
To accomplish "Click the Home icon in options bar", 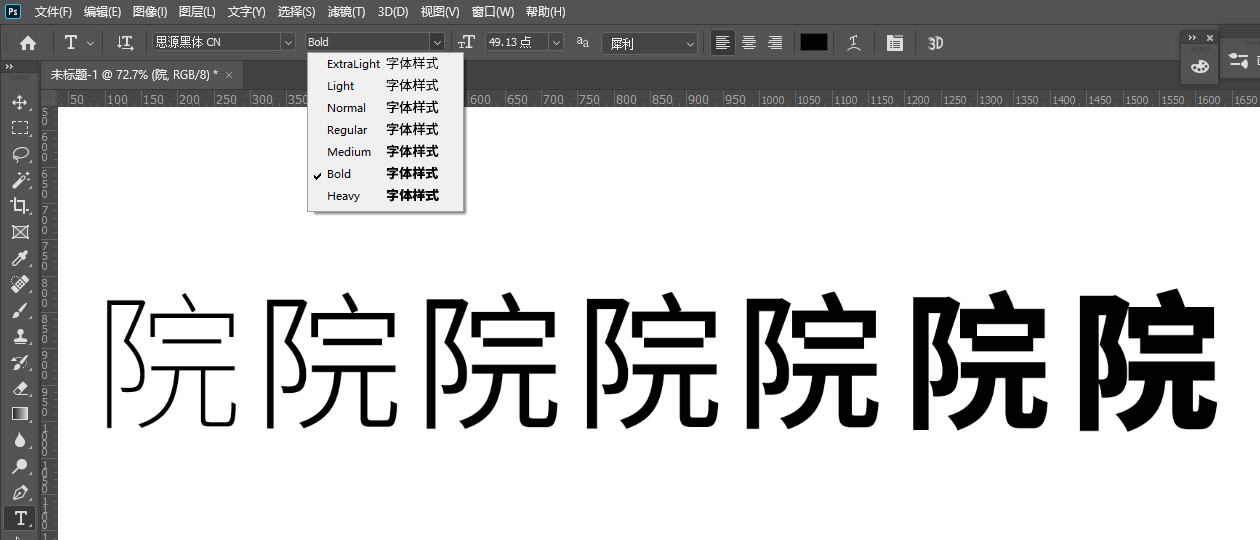I will 28,43.
